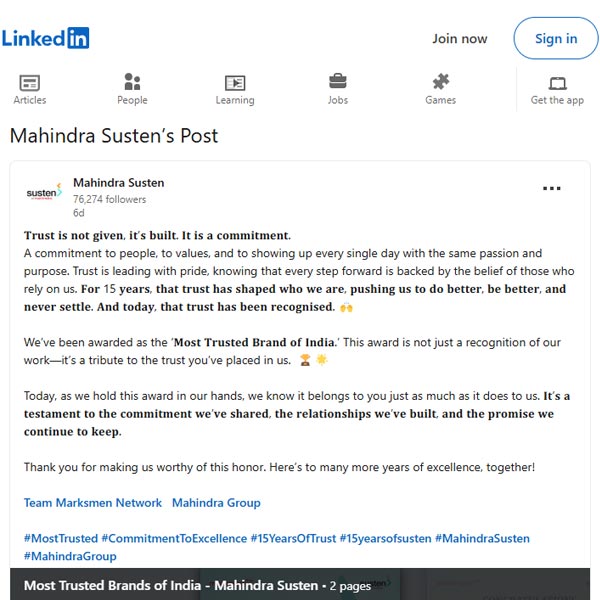Open the LinkedIn logo homepage
Viewport: 600px width, 600px height.
click(x=45, y=38)
